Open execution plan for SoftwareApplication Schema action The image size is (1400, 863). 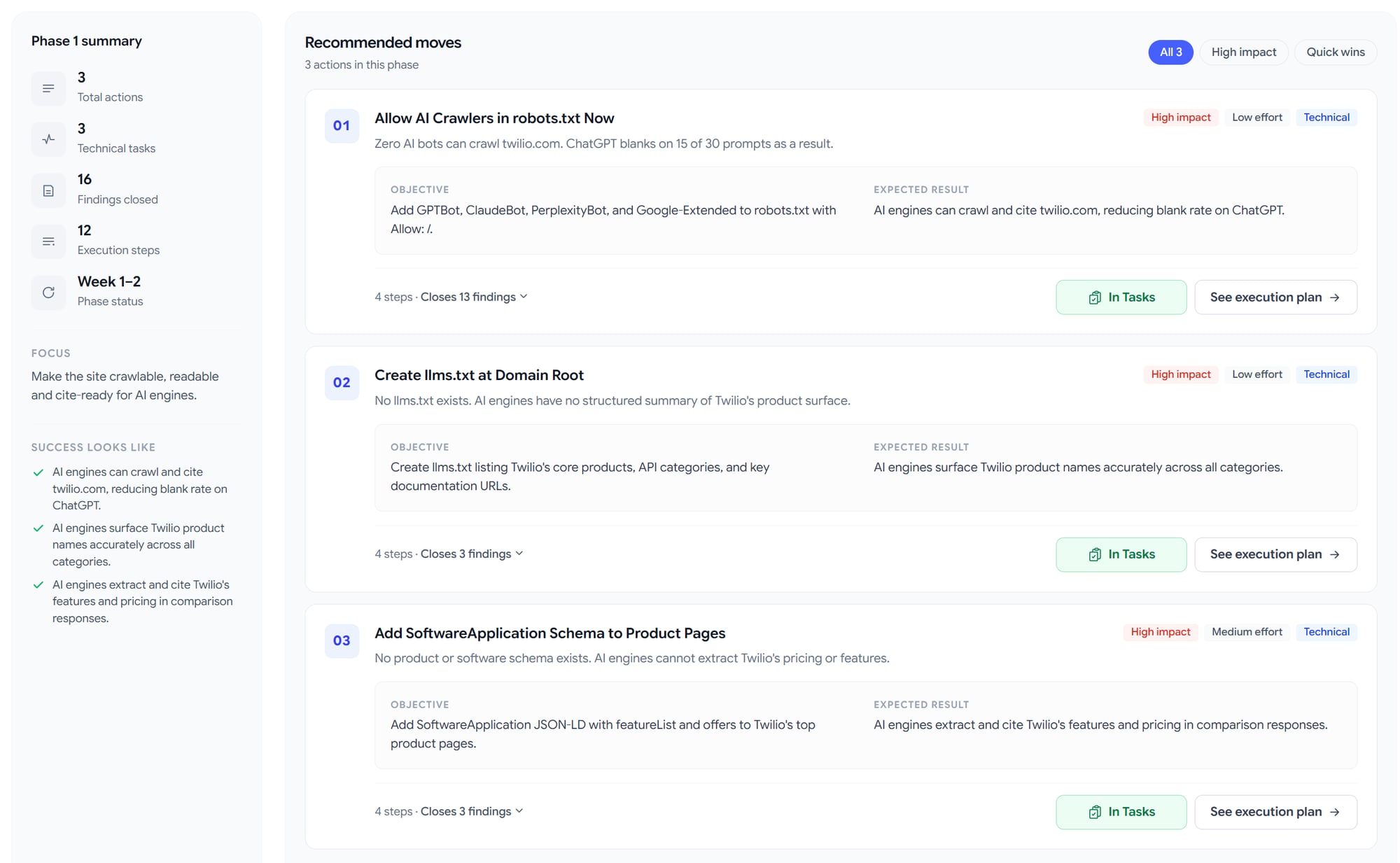(1275, 812)
